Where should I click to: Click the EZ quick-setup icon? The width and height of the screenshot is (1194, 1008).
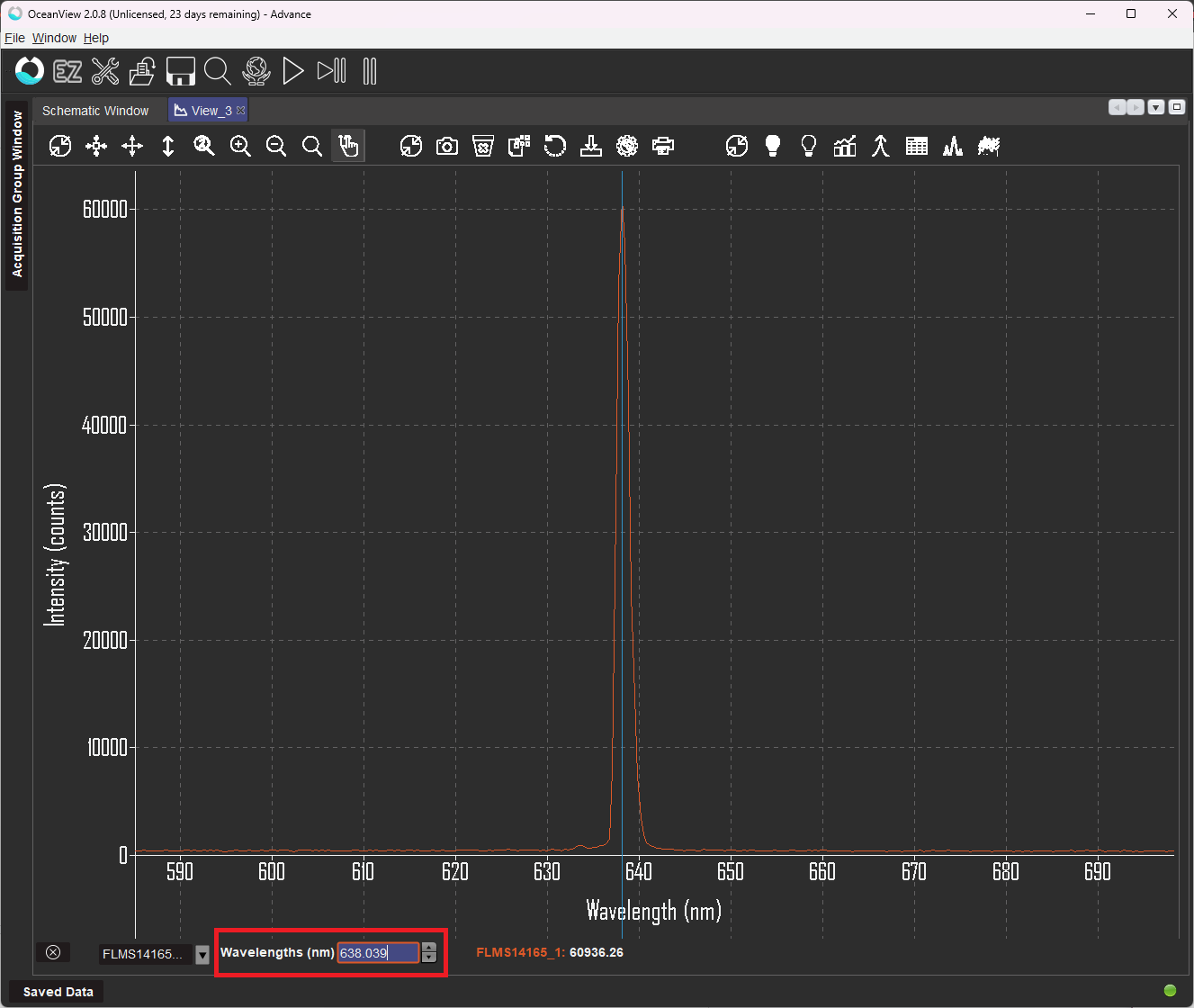click(x=67, y=71)
